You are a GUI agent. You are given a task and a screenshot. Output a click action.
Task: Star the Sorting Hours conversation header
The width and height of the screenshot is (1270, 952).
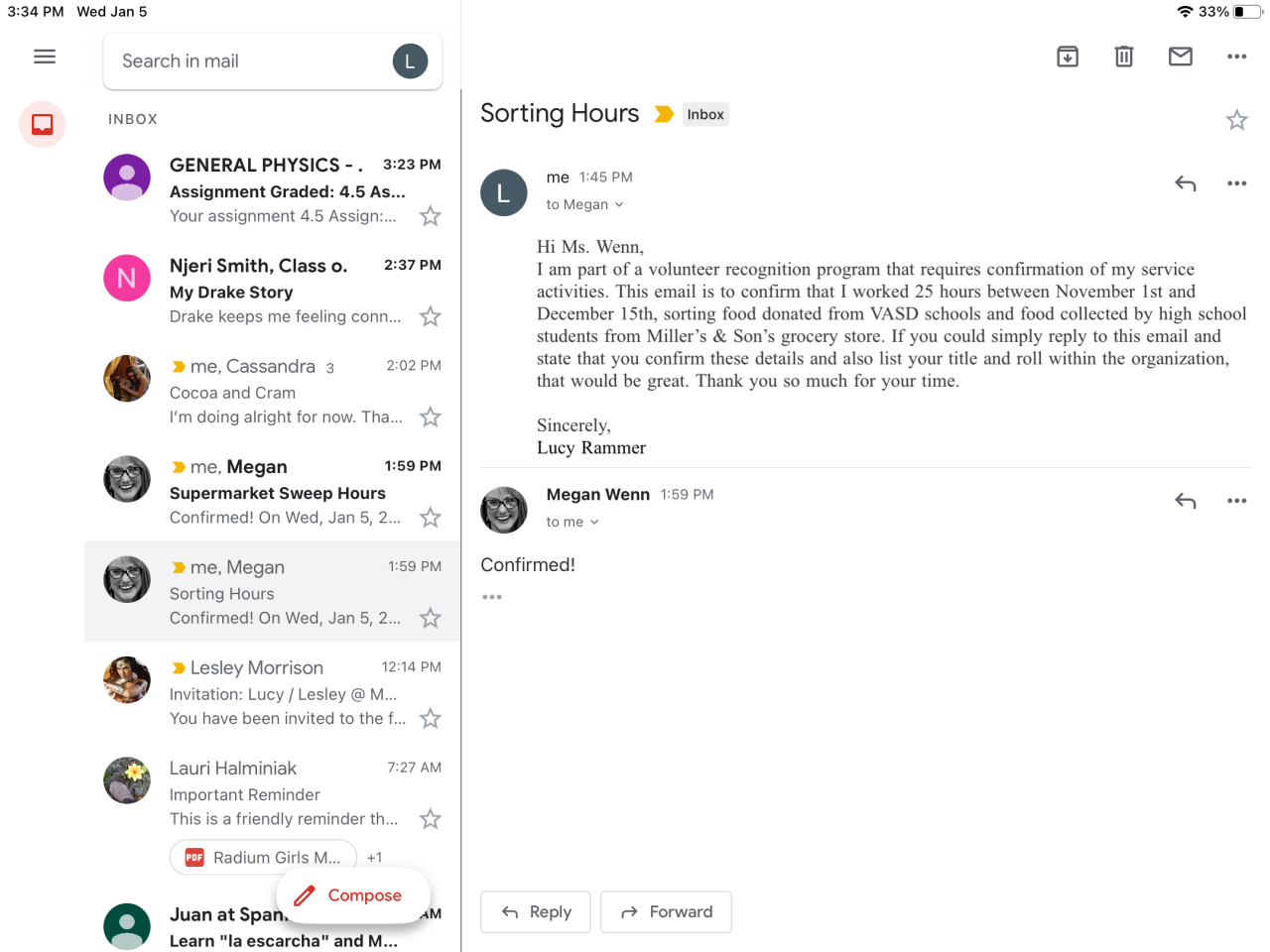tap(1236, 120)
